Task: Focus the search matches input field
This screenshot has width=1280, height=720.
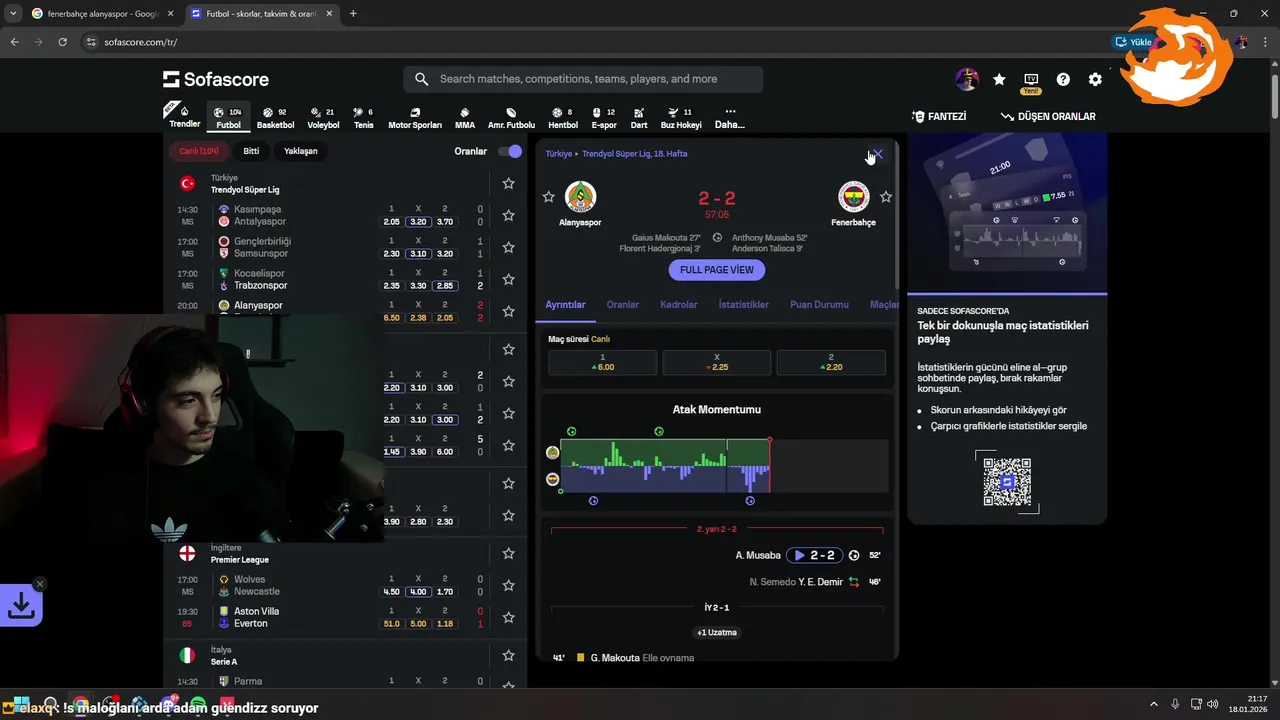Action: click(583, 79)
